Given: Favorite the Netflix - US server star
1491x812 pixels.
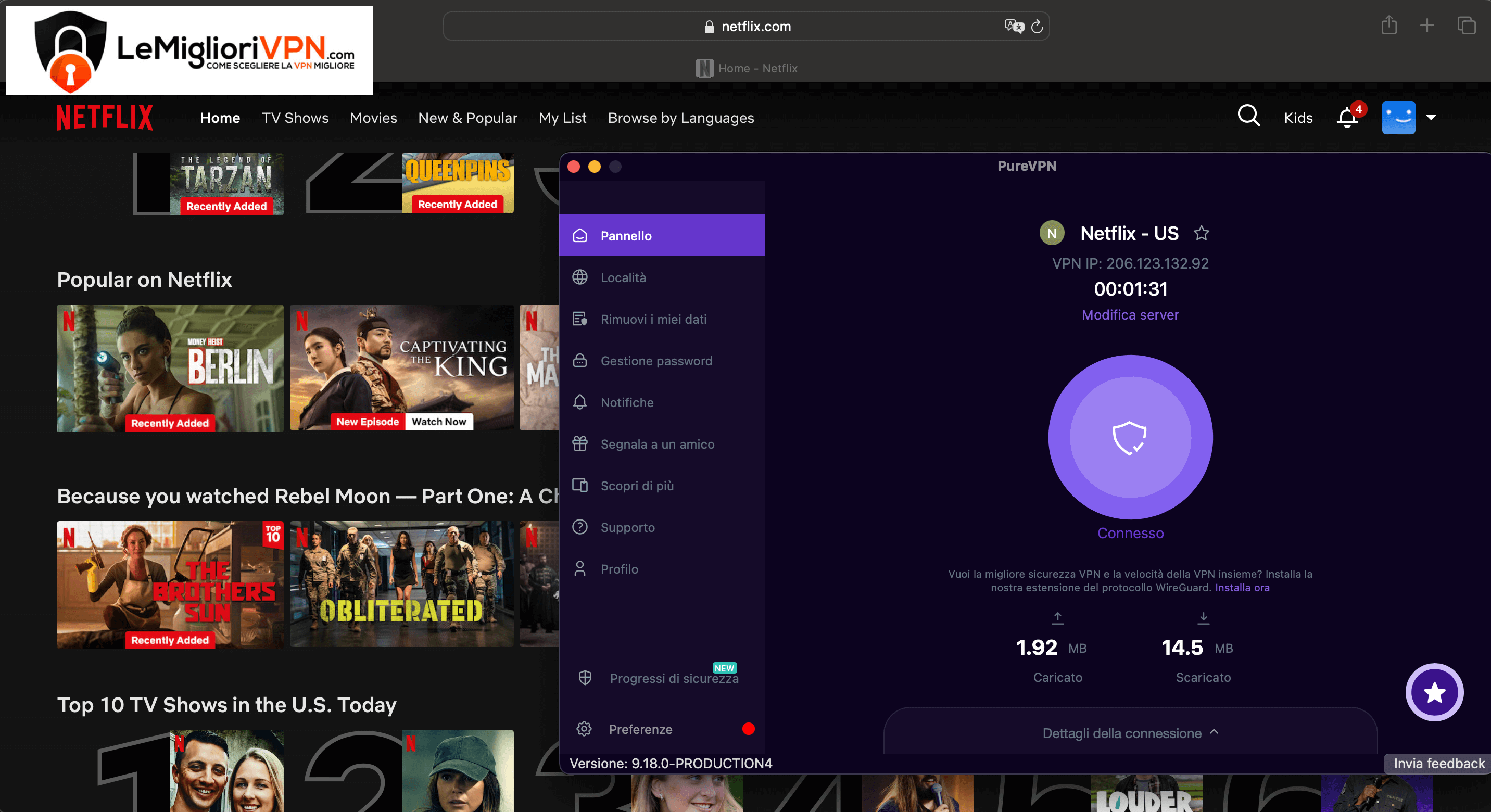Looking at the screenshot, I should pyautogui.click(x=1202, y=233).
